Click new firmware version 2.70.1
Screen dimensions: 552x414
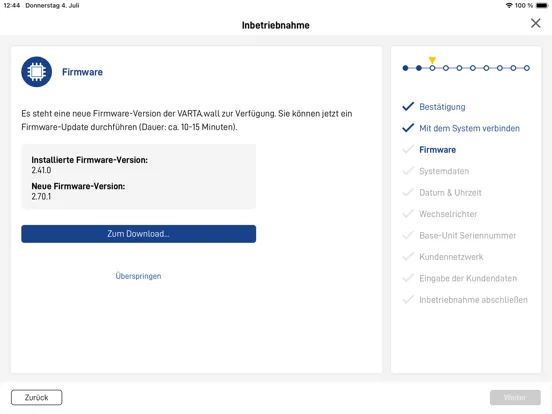tap(41, 196)
